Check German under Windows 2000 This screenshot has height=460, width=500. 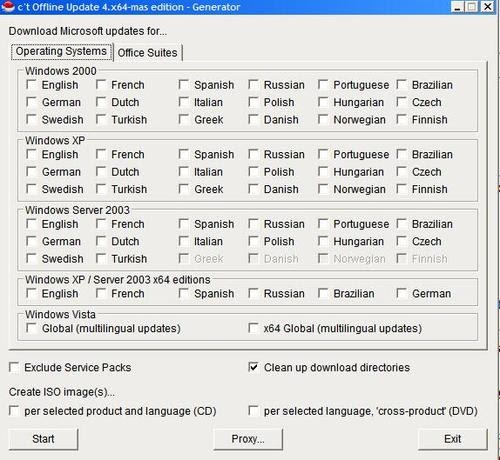pos(31,102)
